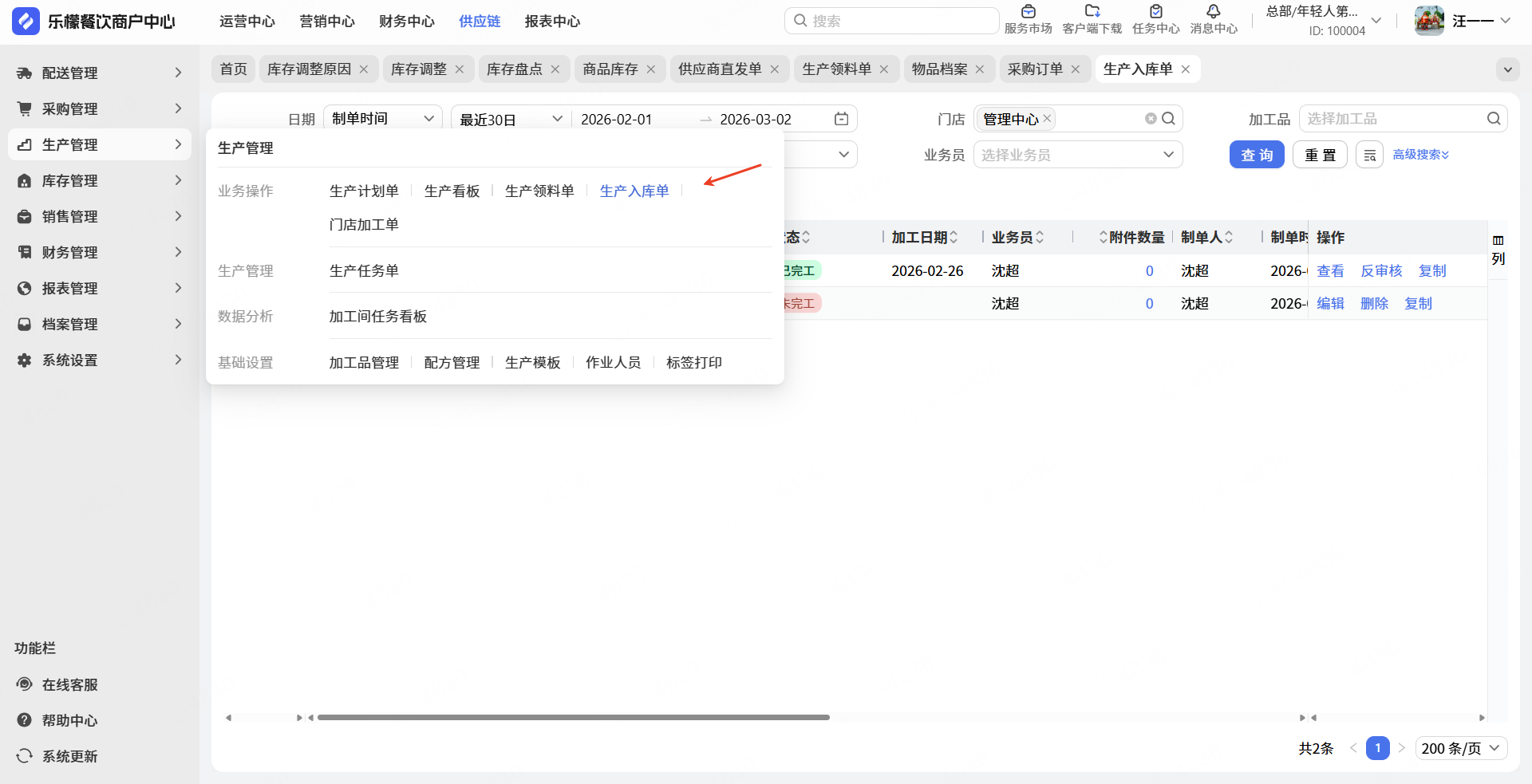Remove the 管理中心 store tag
Screen dimensions: 1532x784
pyautogui.click(x=1047, y=118)
